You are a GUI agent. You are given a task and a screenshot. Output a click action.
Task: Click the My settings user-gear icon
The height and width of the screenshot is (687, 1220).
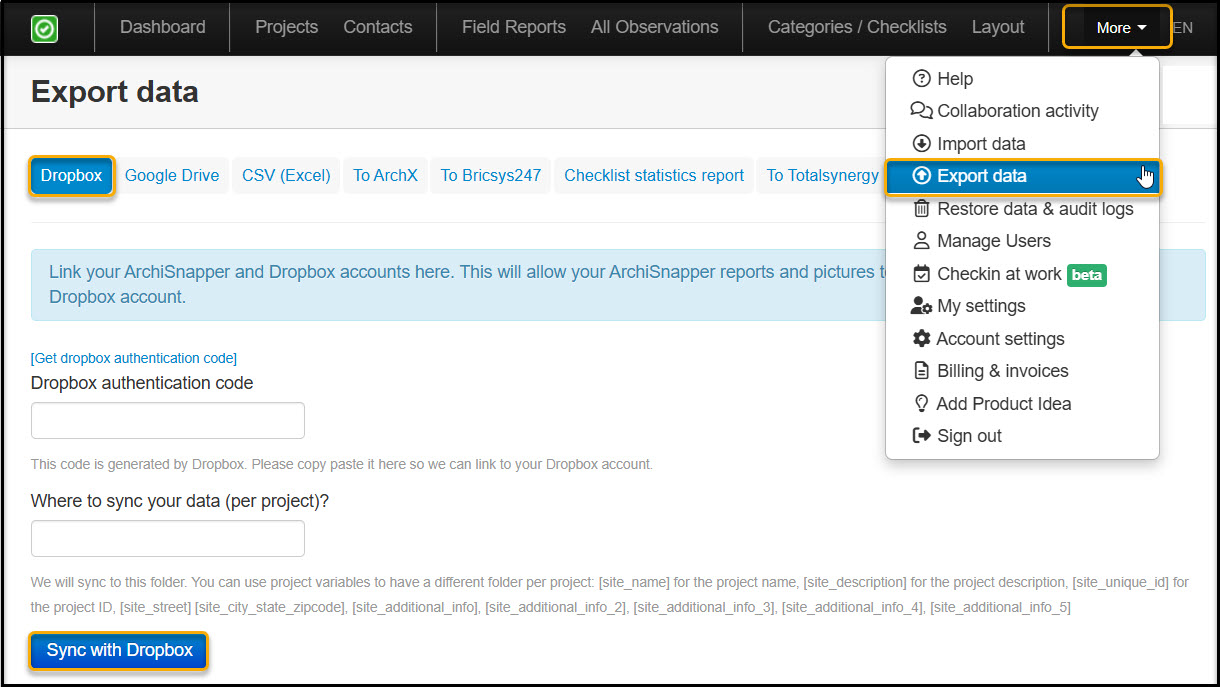[x=922, y=306]
